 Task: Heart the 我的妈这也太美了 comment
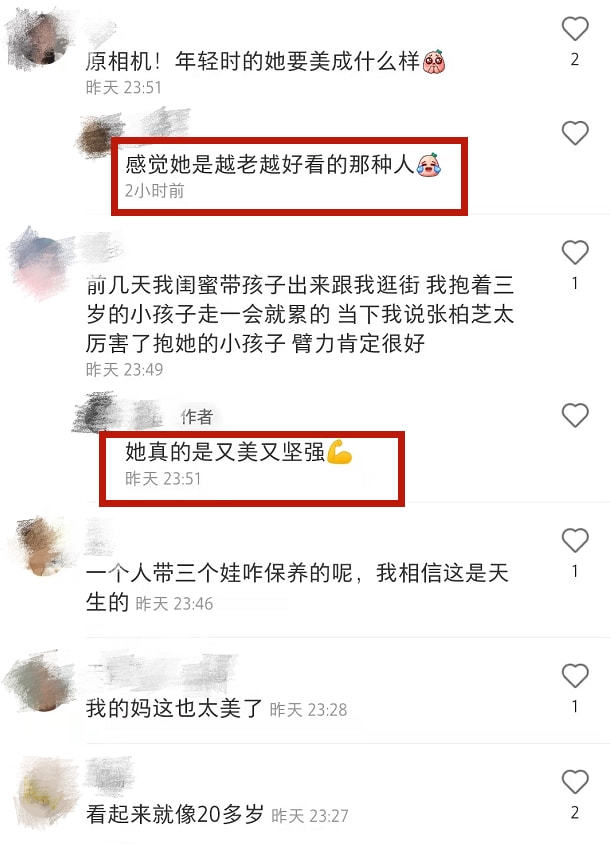click(x=574, y=676)
